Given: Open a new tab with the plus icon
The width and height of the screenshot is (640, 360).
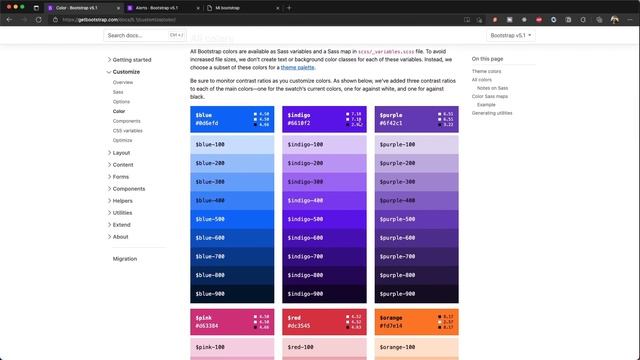Looking at the screenshot, I should pyautogui.click(x=289, y=8).
